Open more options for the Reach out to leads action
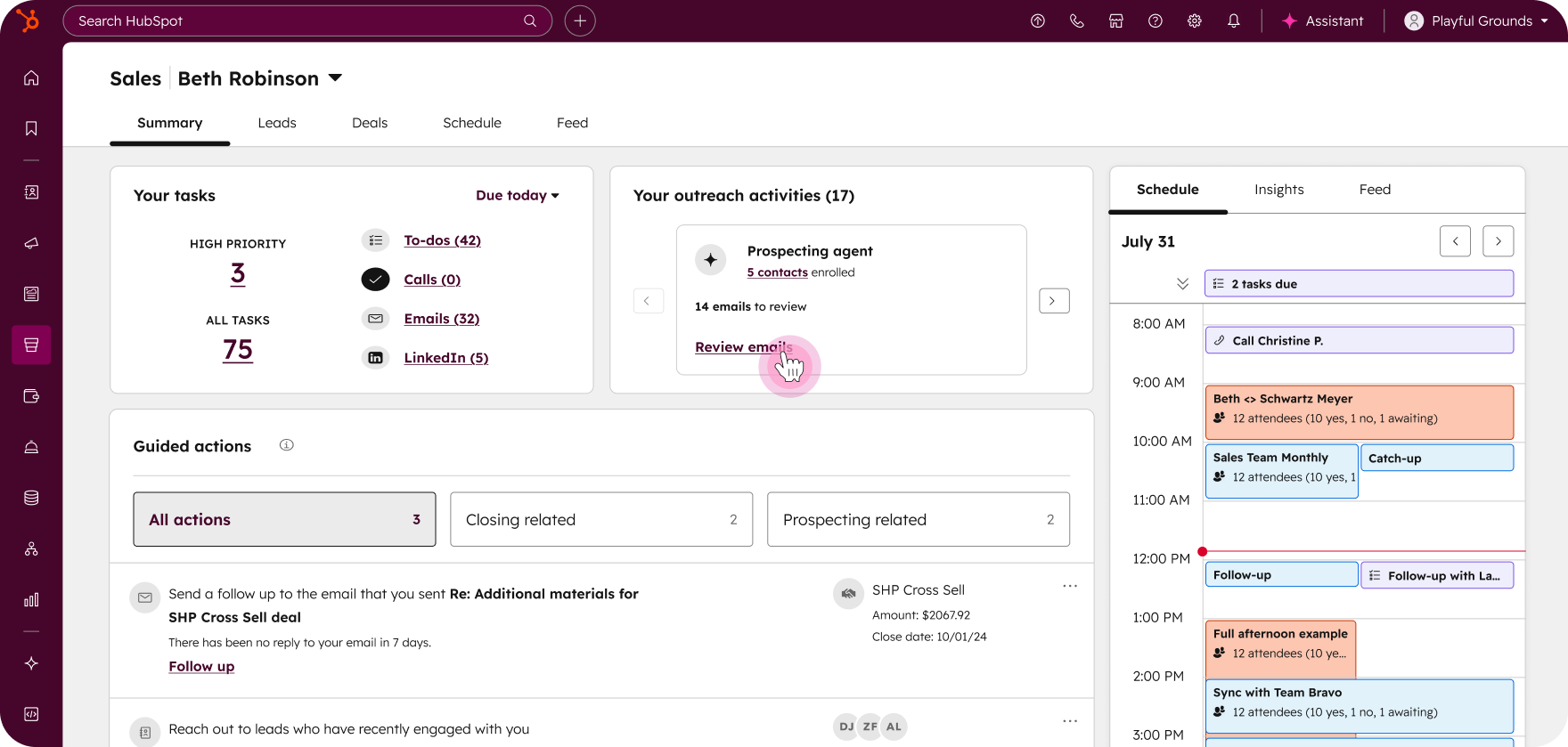This screenshot has height=747, width=1568. tap(1070, 720)
